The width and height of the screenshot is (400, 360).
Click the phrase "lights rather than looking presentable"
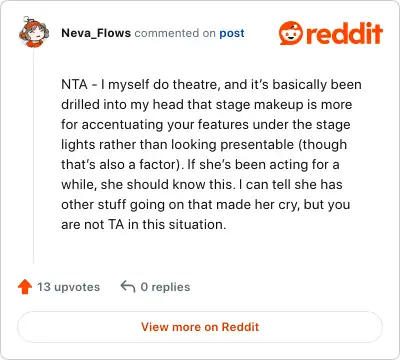[178, 145]
